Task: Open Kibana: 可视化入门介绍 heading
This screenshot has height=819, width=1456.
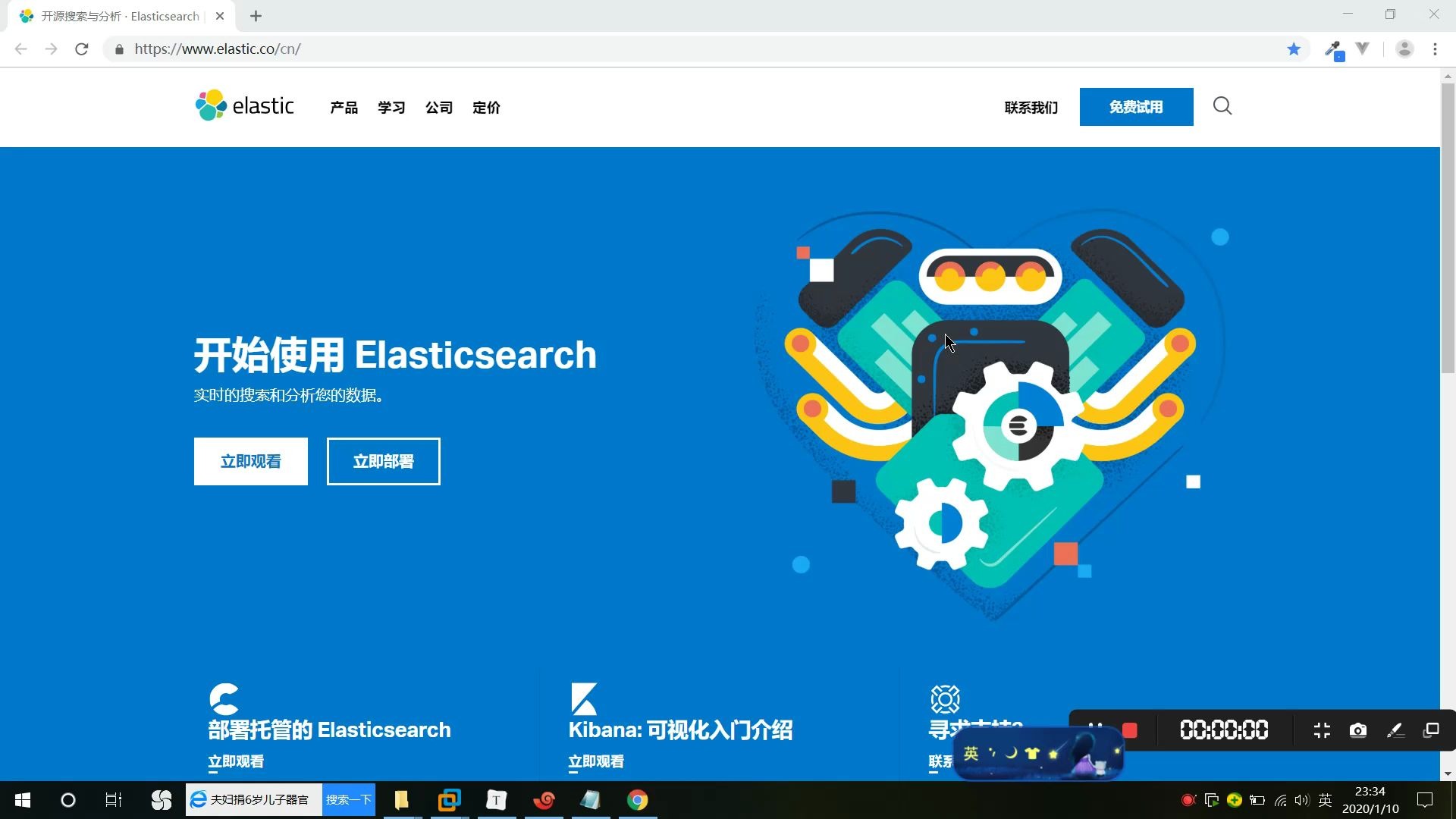Action: point(680,730)
